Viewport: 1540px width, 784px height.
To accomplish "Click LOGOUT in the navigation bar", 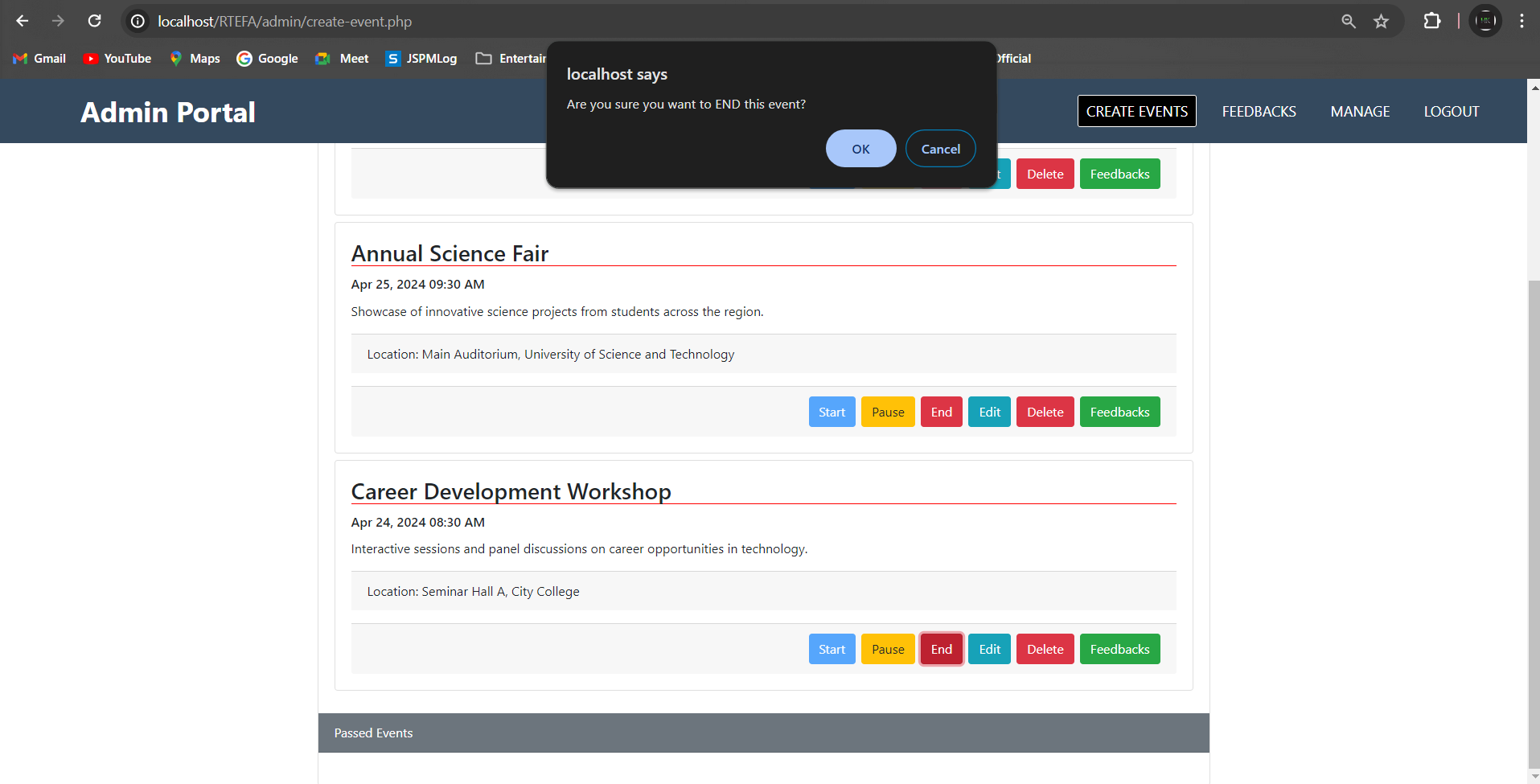I will [1452, 111].
